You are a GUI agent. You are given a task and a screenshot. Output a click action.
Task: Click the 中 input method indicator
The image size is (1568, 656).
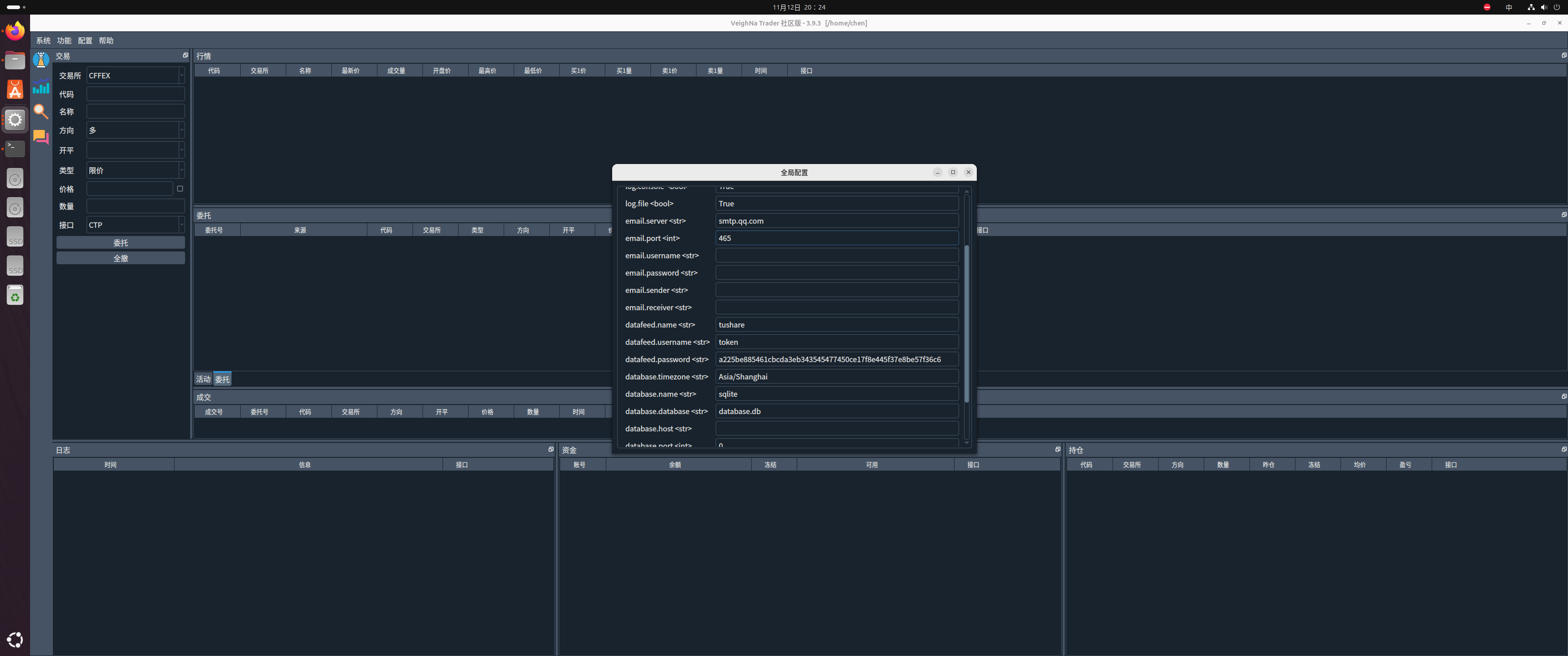click(1509, 7)
